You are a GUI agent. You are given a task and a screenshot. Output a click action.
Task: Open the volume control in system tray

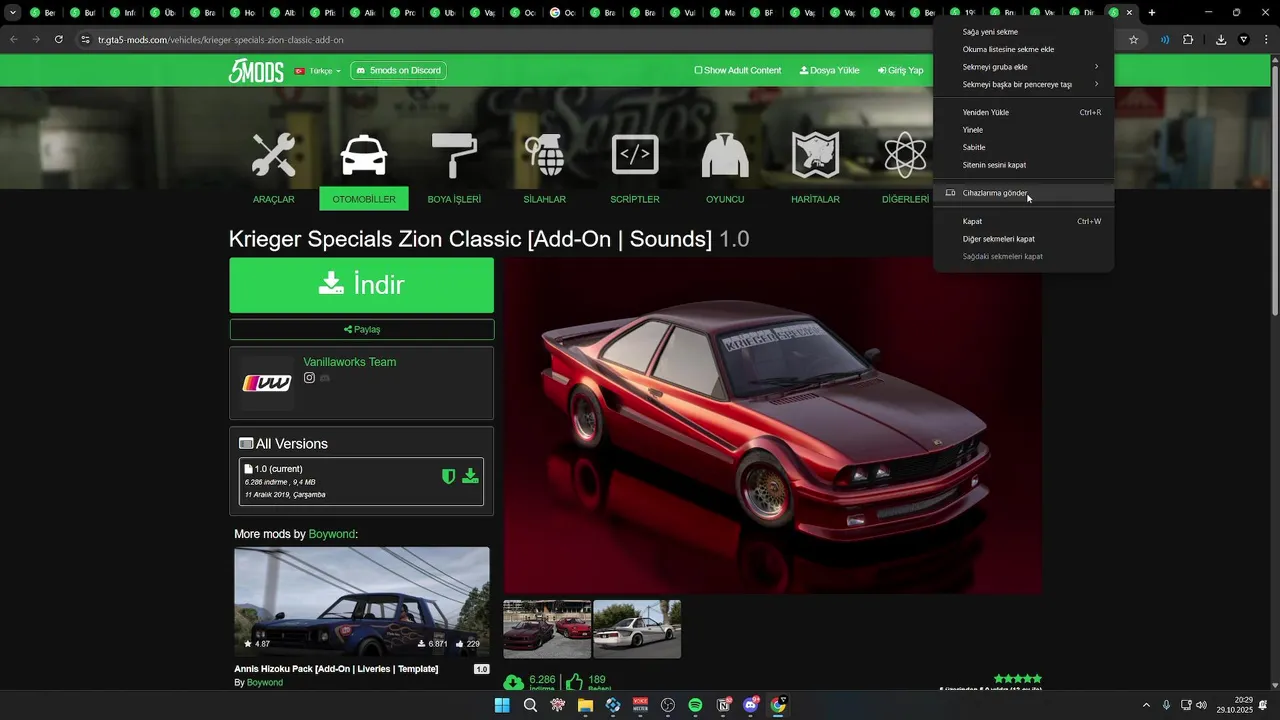click(x=1201, y=705)
